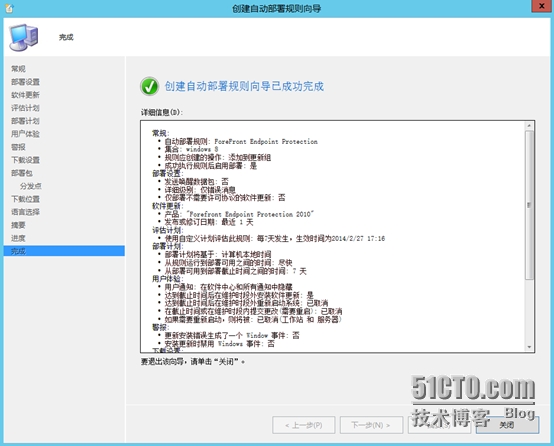The height and width of the screenshot is (446, 554).
Task: Click the 创建自动部署规则向导已成功完成 heading
Action: pyautogui.click(x=244, y=86)
